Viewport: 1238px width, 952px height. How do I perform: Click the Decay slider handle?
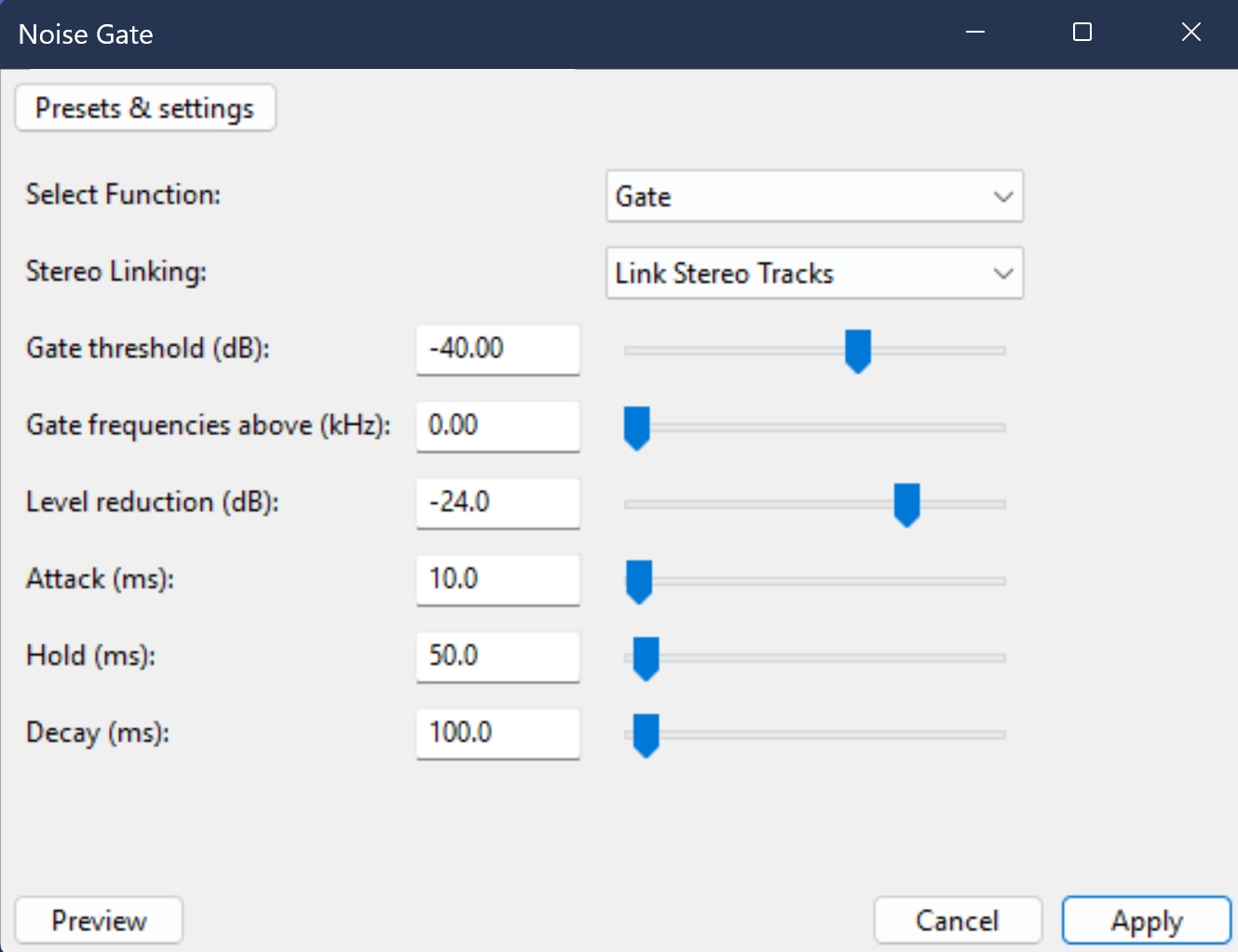pos(646,735)
